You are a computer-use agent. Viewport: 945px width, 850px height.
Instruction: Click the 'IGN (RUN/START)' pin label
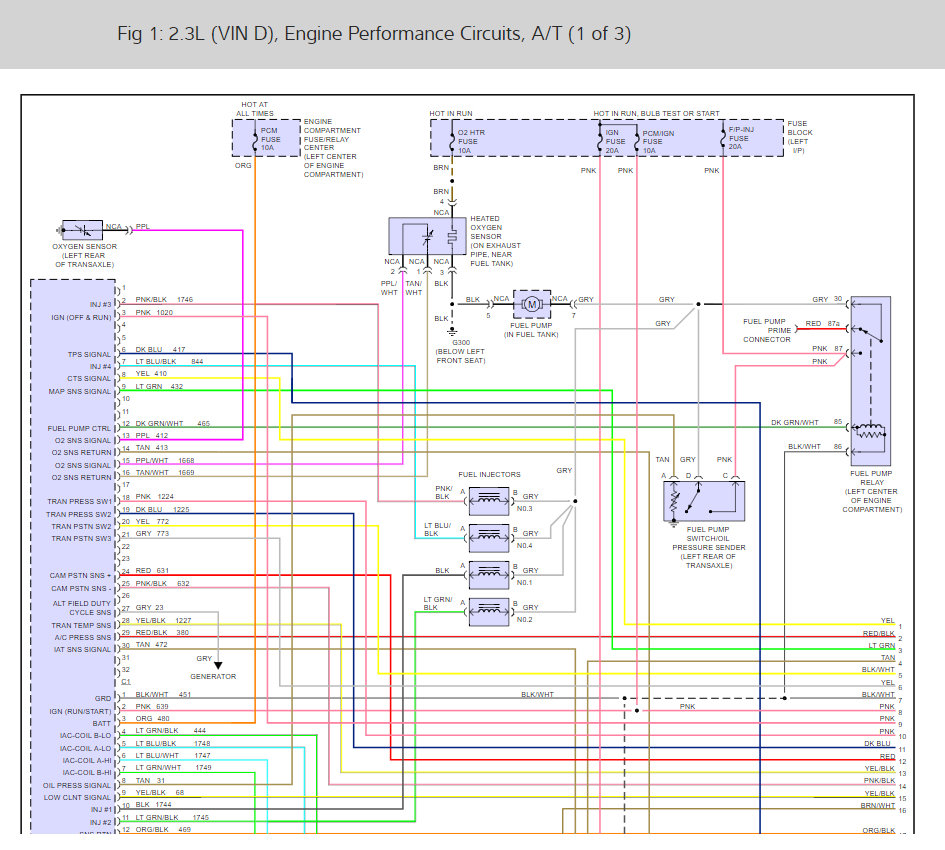click(x=80, y=711)
